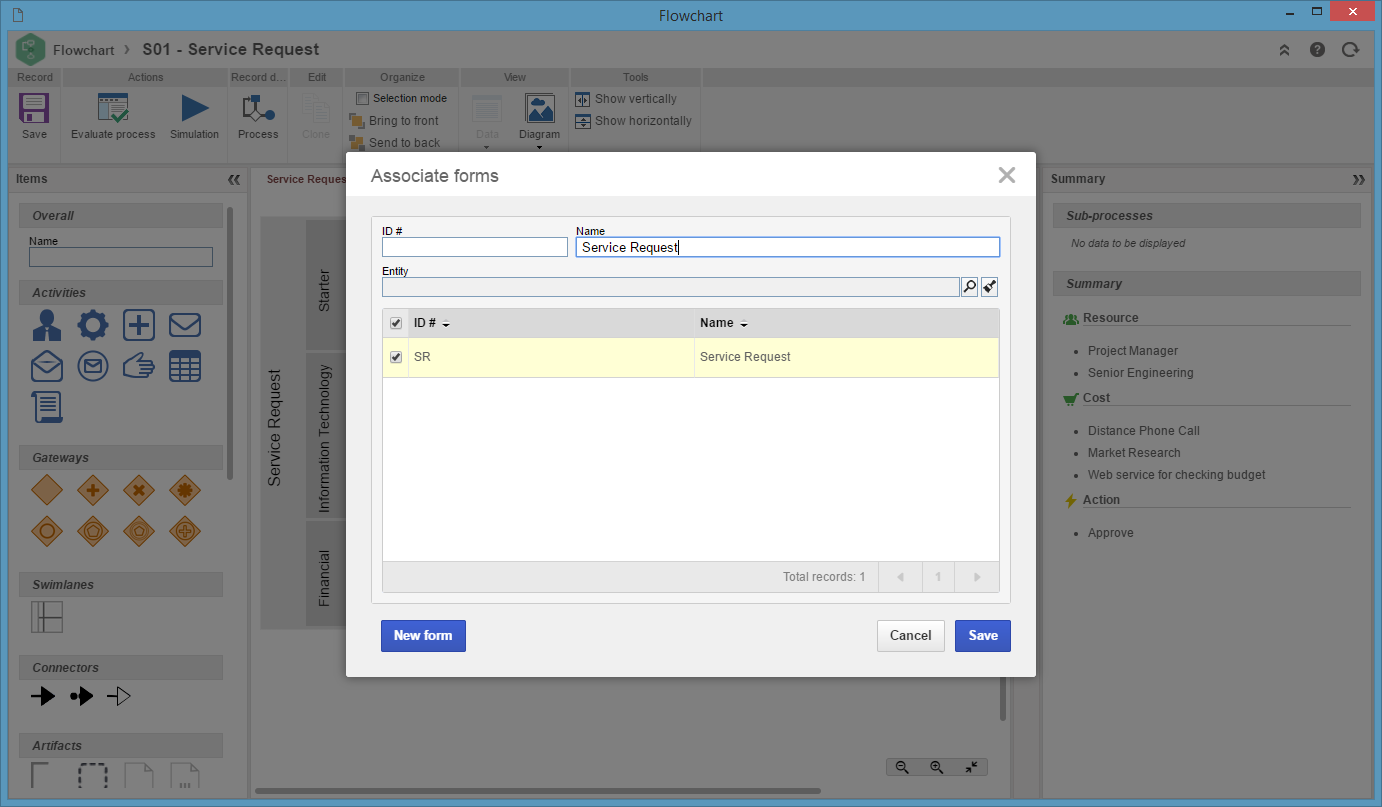This screenshot has height=807, width=1382.
Task: Click the New form button
Action: coord(423,636)
